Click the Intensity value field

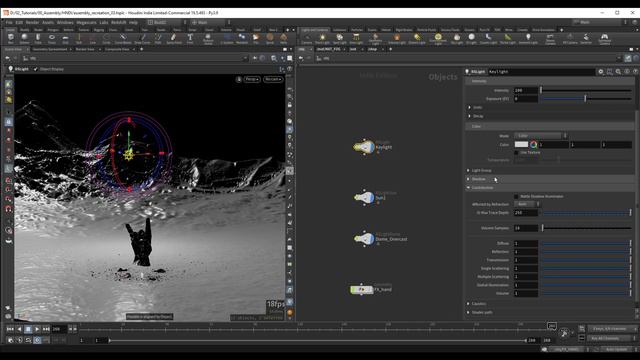[526, 90]
